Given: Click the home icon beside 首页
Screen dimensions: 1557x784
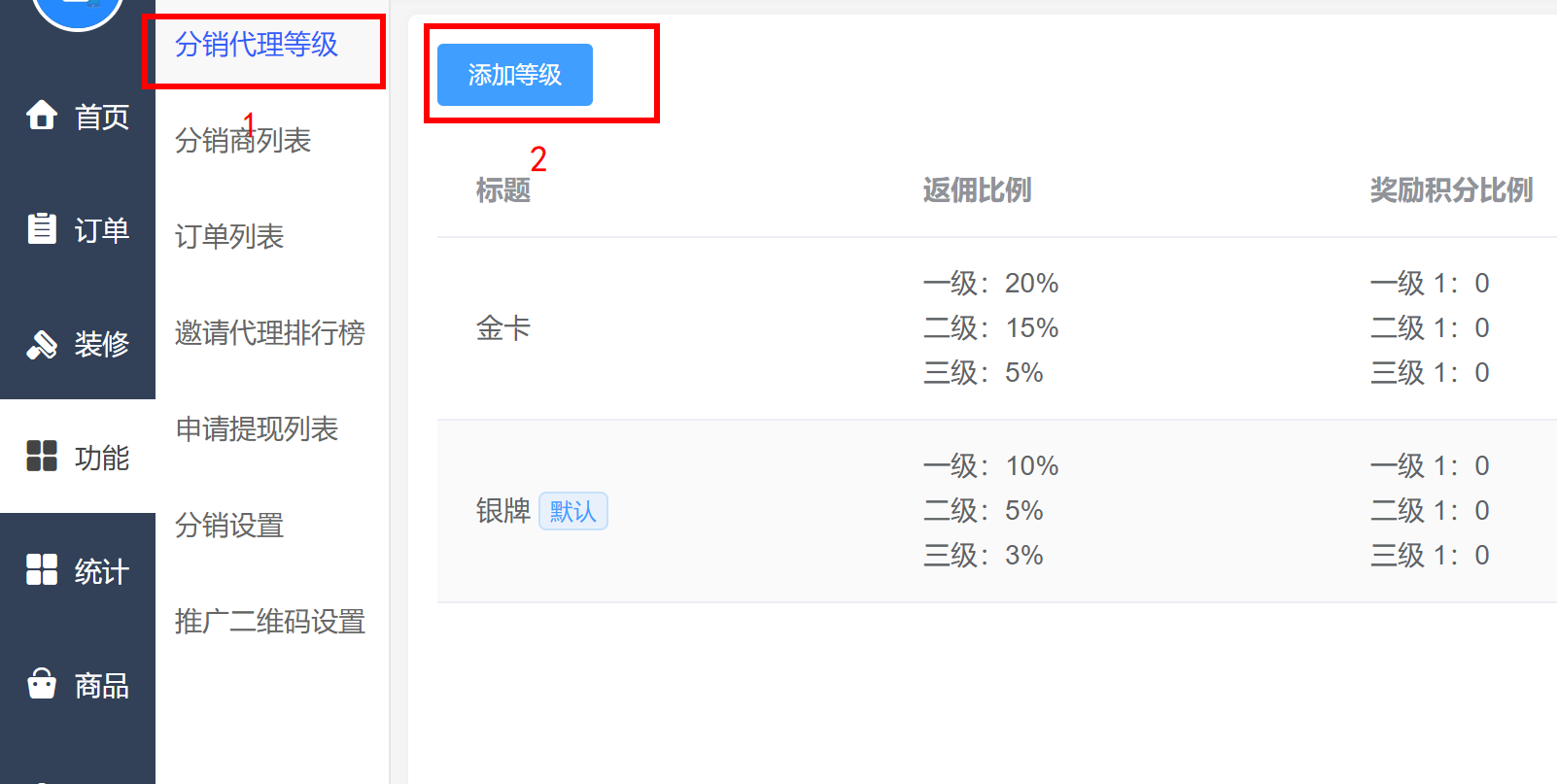Looking at the screenshot, I should pos(42,115).
